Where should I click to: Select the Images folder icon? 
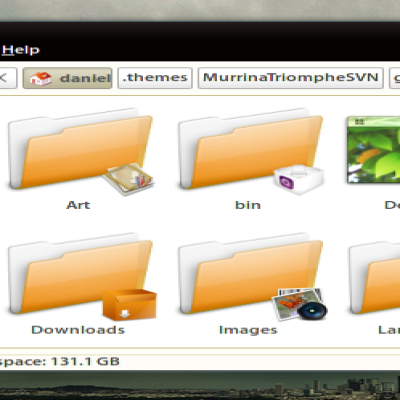pyautogui.click(x=252, y=276)
